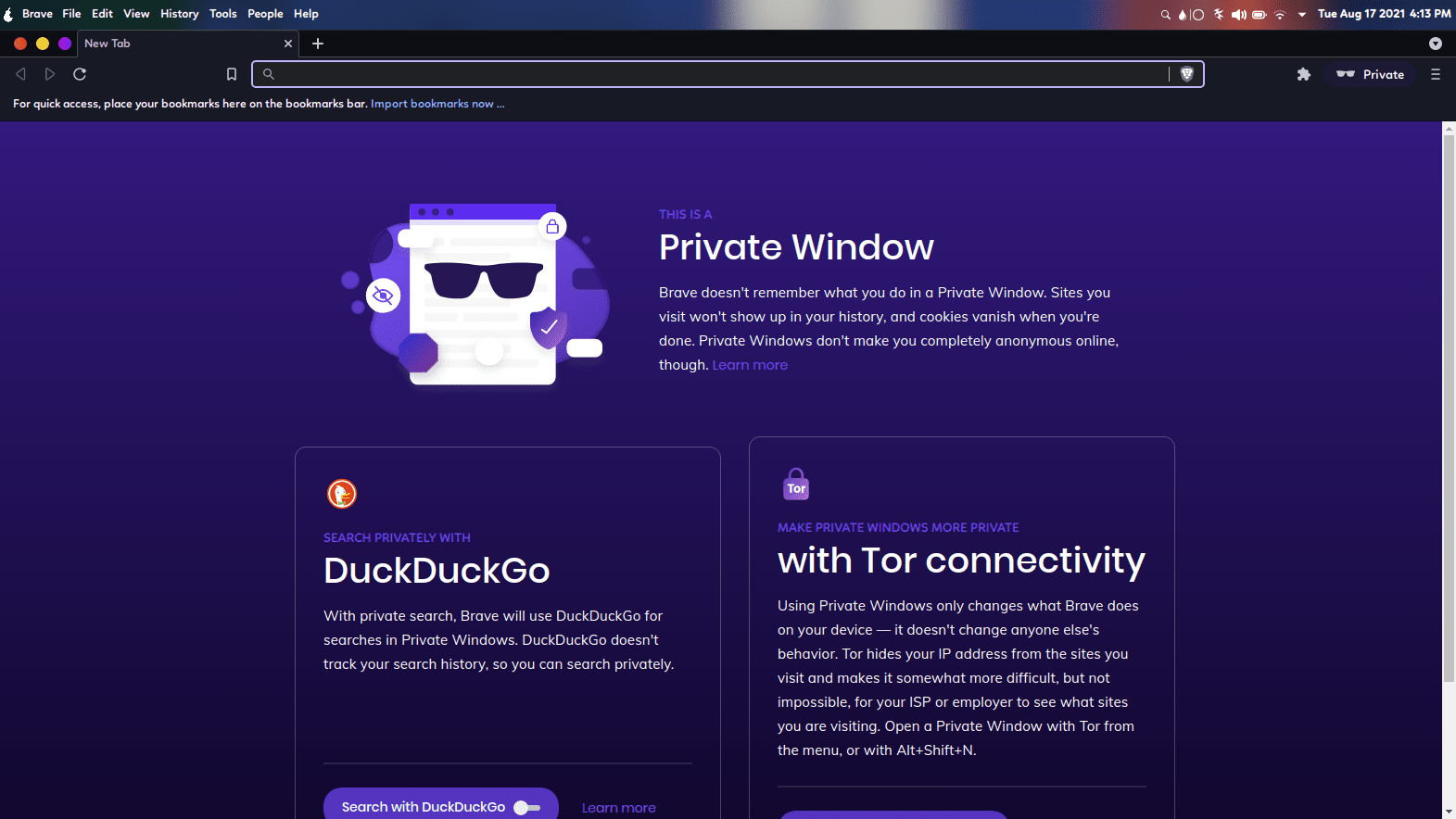Viewport: 1456px width, 819px height.
Task: Open the Private profile button
Action: [x=1371, y=74]
